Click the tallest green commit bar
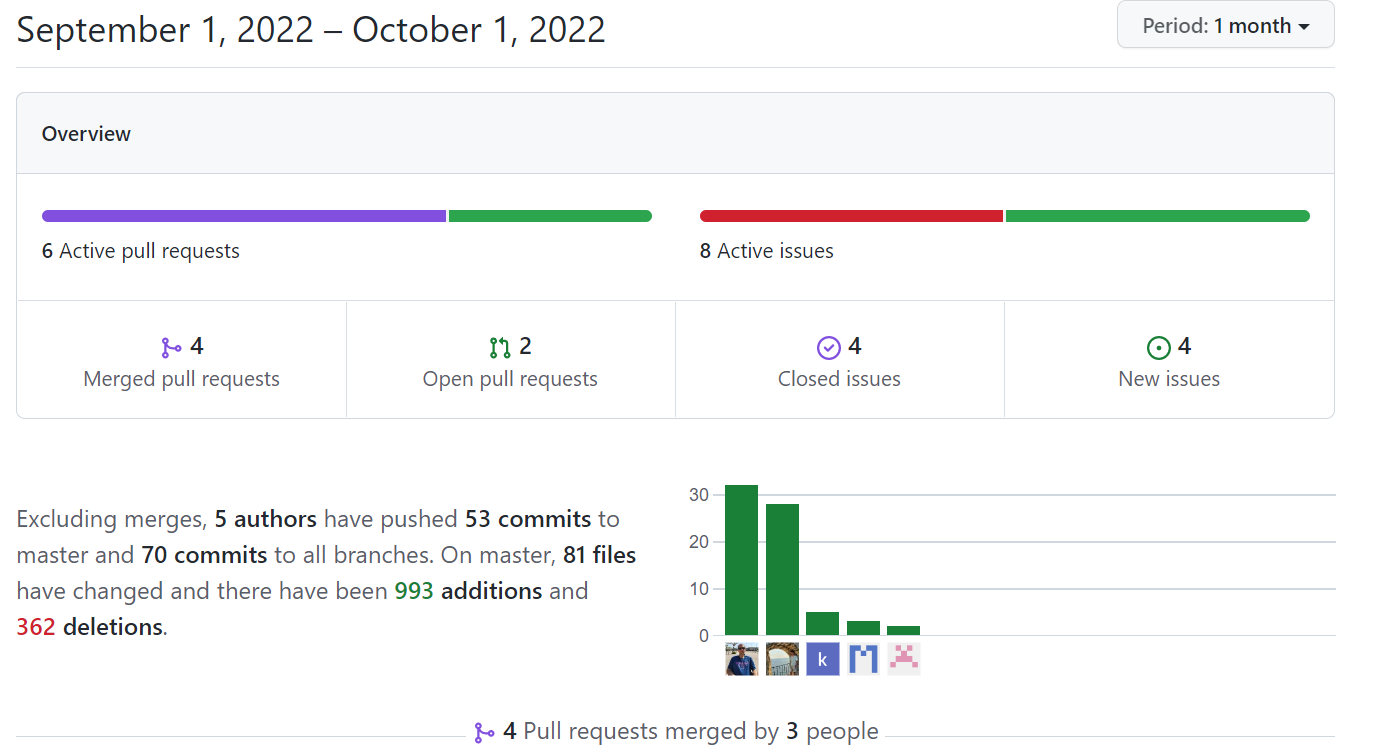 (741, 560)
